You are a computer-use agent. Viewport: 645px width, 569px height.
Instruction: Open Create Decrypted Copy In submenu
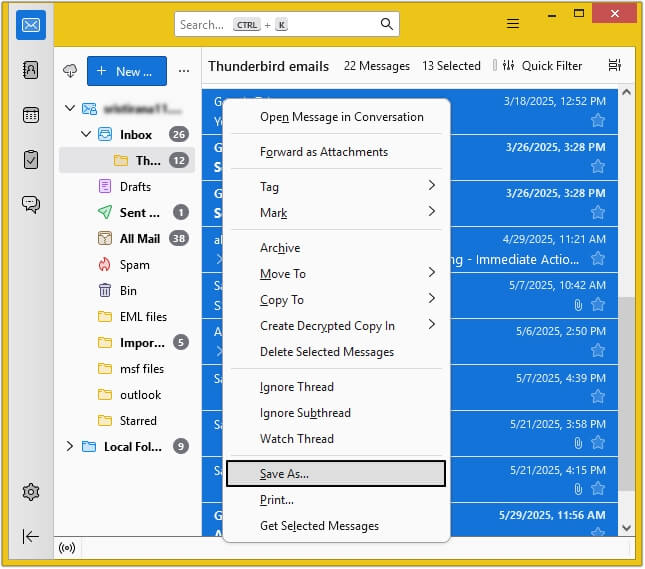336,325
